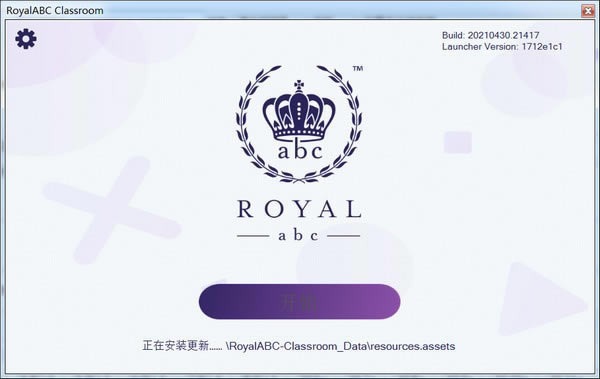Click the Build 20210430.21417 text
Viewport: 600px width, 379px height.
[x=491, y=35]
